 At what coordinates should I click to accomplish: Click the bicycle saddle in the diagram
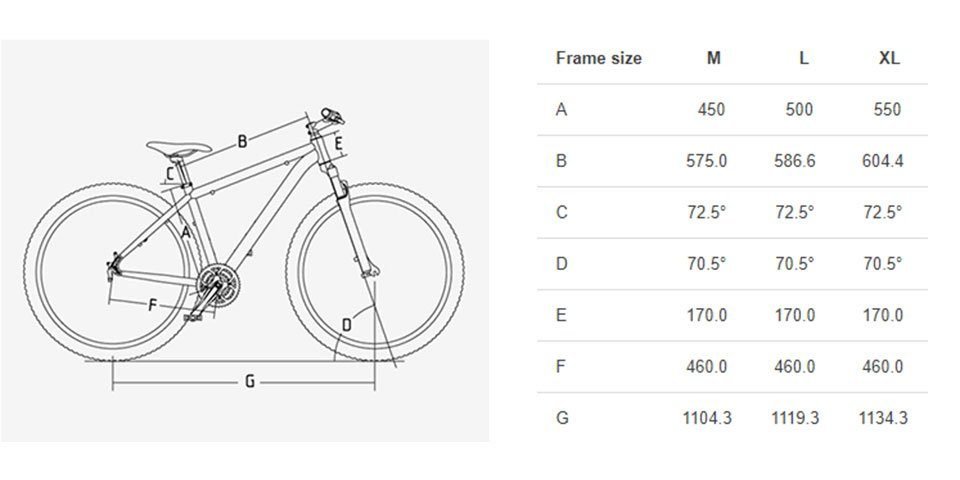tap(179, 148)
